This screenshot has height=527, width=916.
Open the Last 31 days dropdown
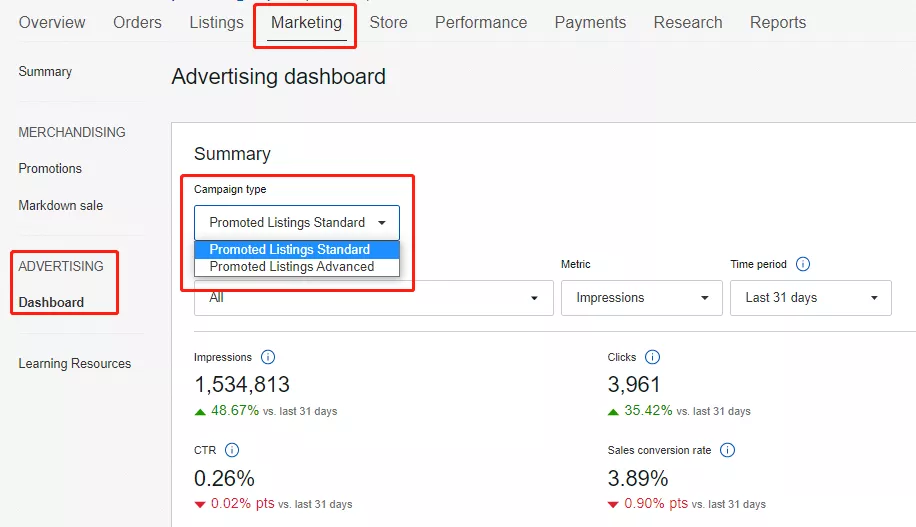(811, 298)
